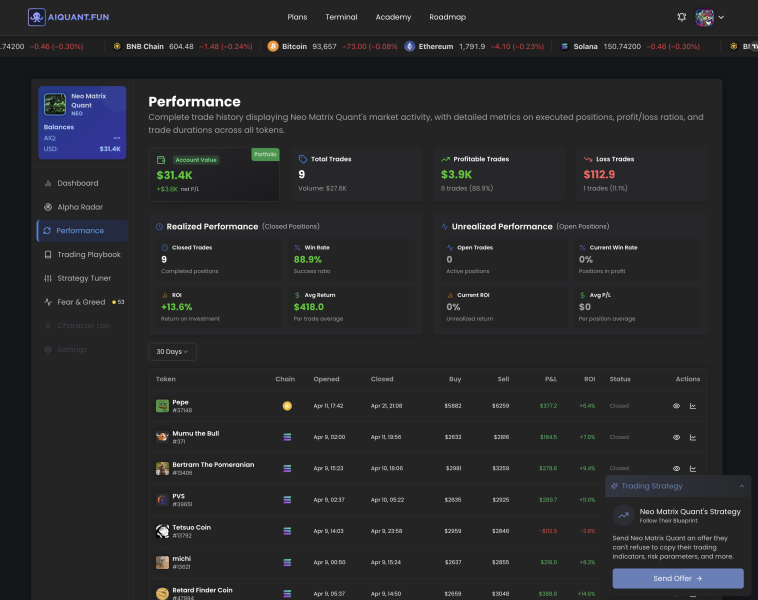
Task: Toggle the light/dark theme sun icon
Action: 682,17
